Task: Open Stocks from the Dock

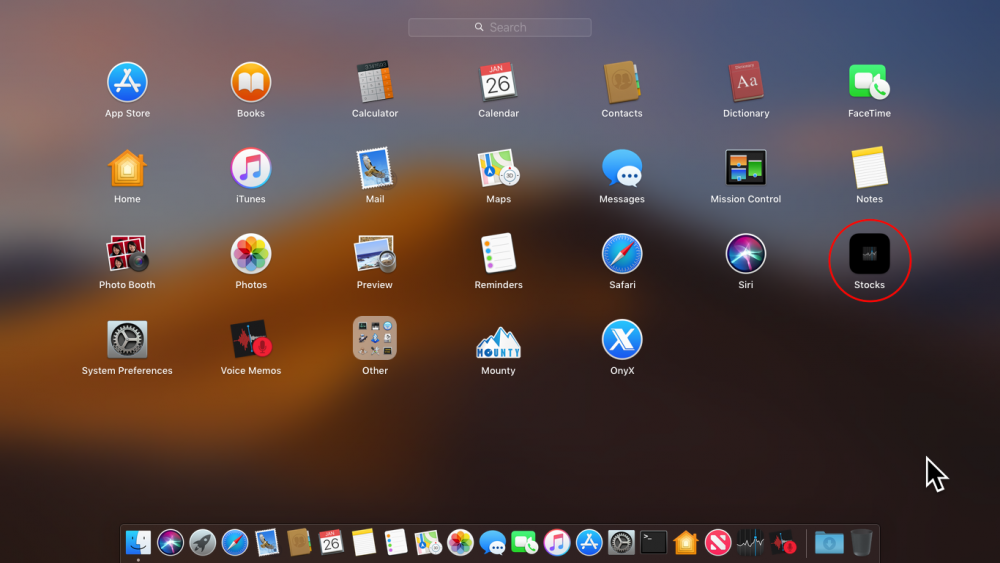Action: point(750,543)
